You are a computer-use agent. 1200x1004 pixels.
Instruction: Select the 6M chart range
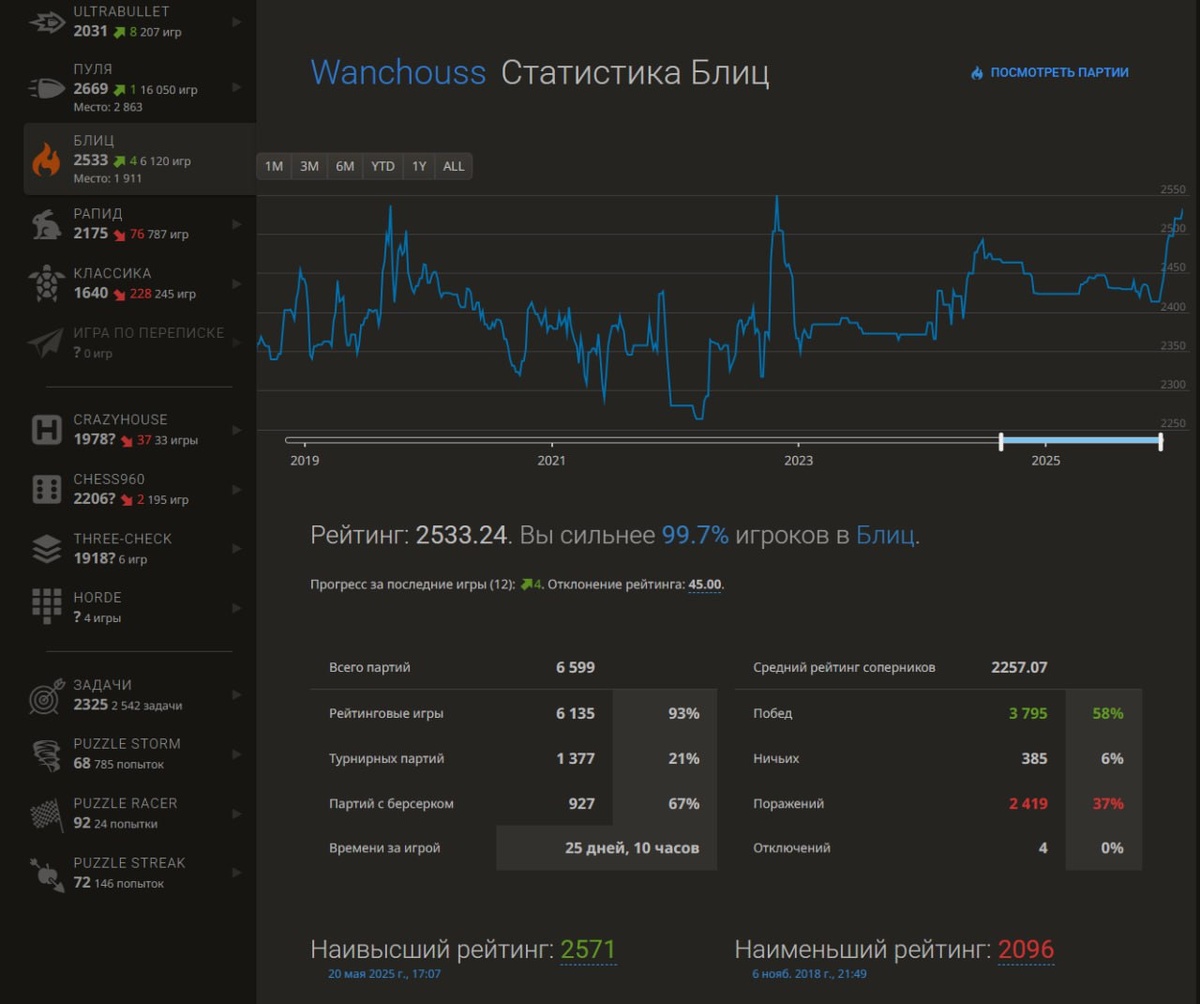coord(345,166)
